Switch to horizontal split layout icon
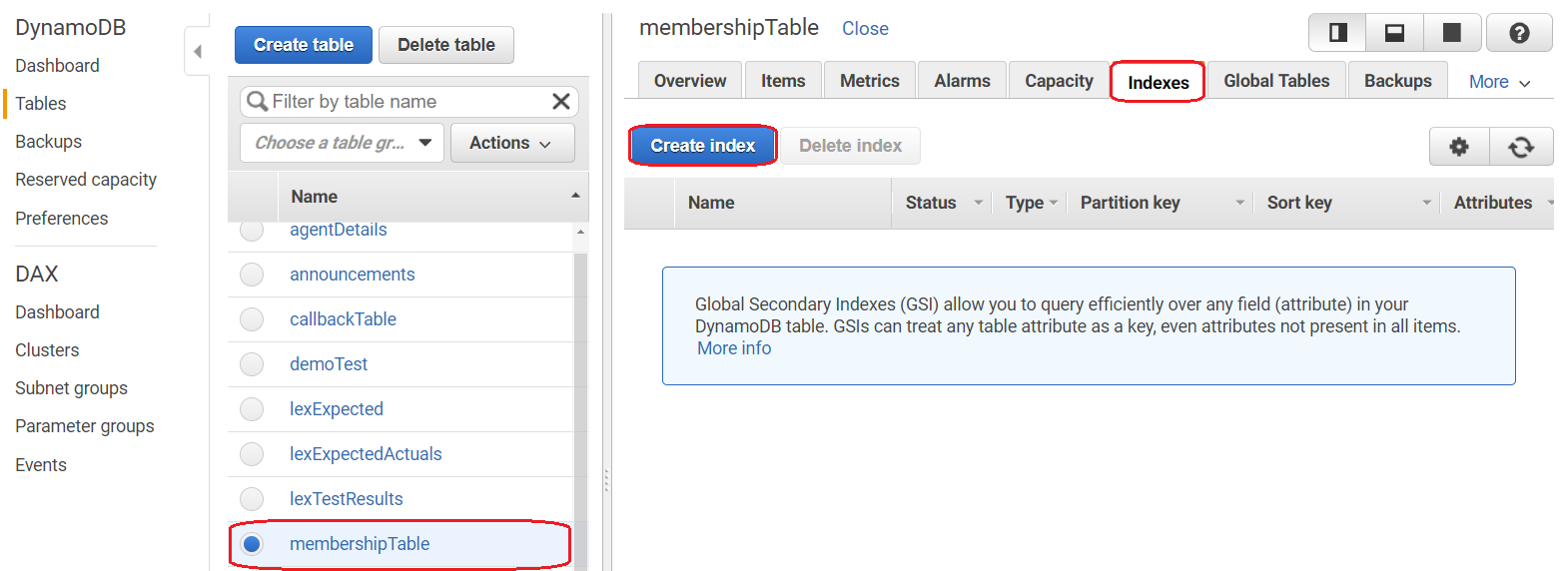The image size is (1568, 571). click(1394, 33)
